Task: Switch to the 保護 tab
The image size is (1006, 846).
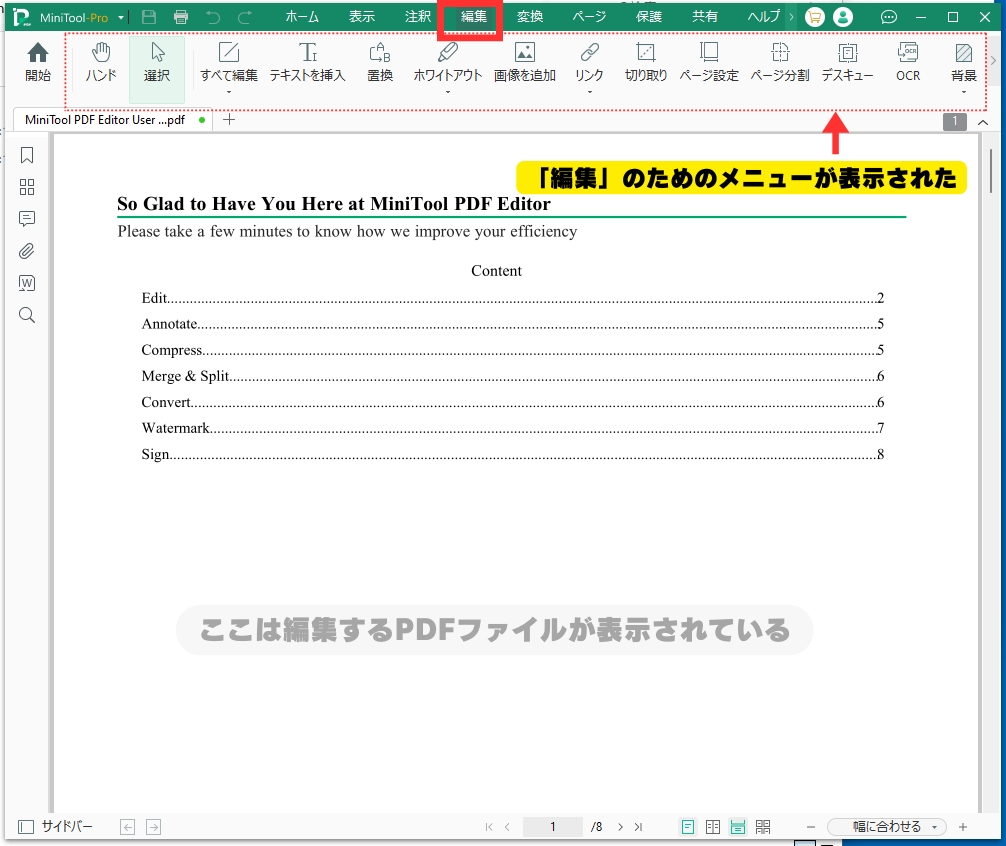Action: pyautogui.click(x=649, y=17)
